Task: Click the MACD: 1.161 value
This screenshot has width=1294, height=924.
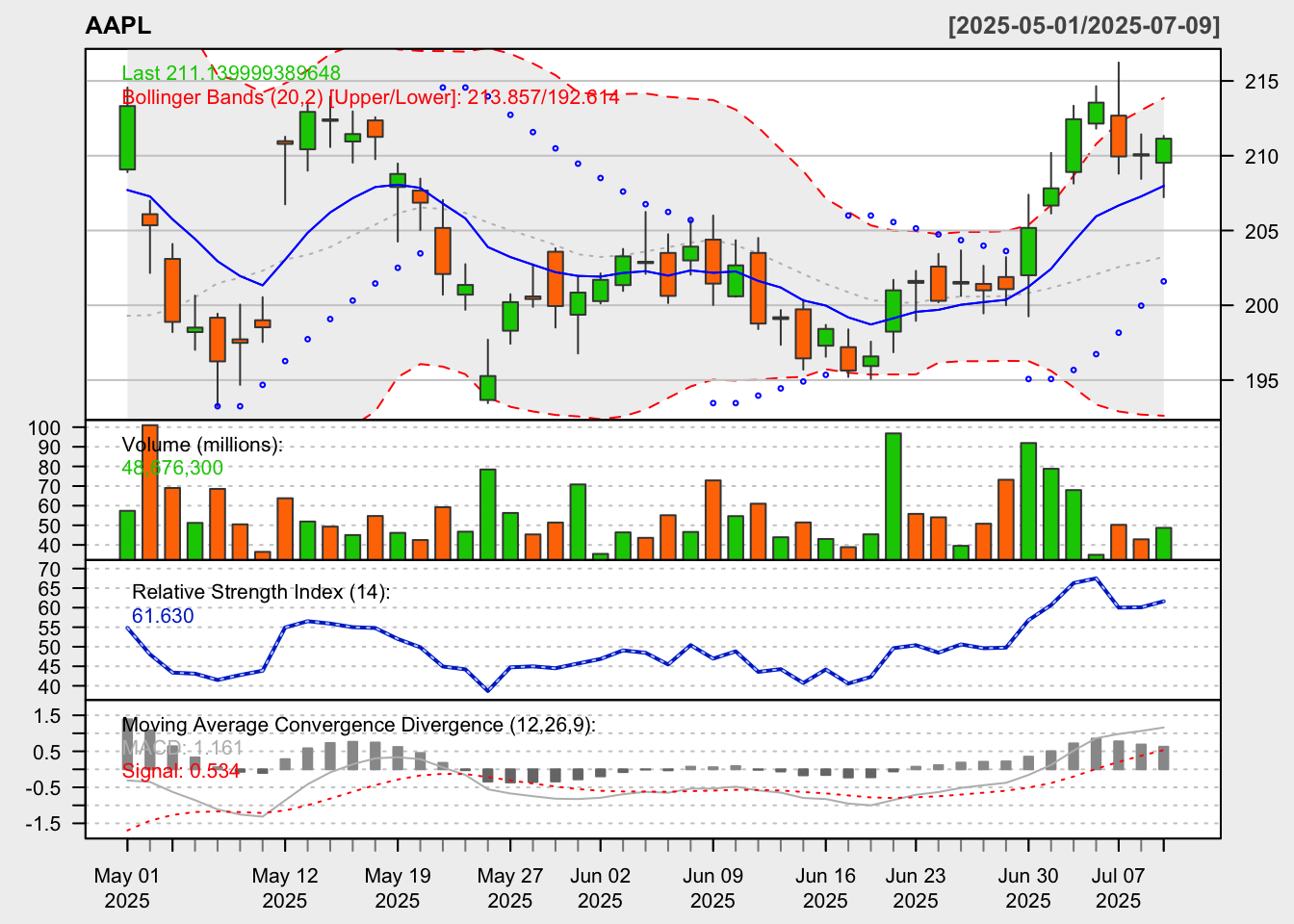Action: 183,748
